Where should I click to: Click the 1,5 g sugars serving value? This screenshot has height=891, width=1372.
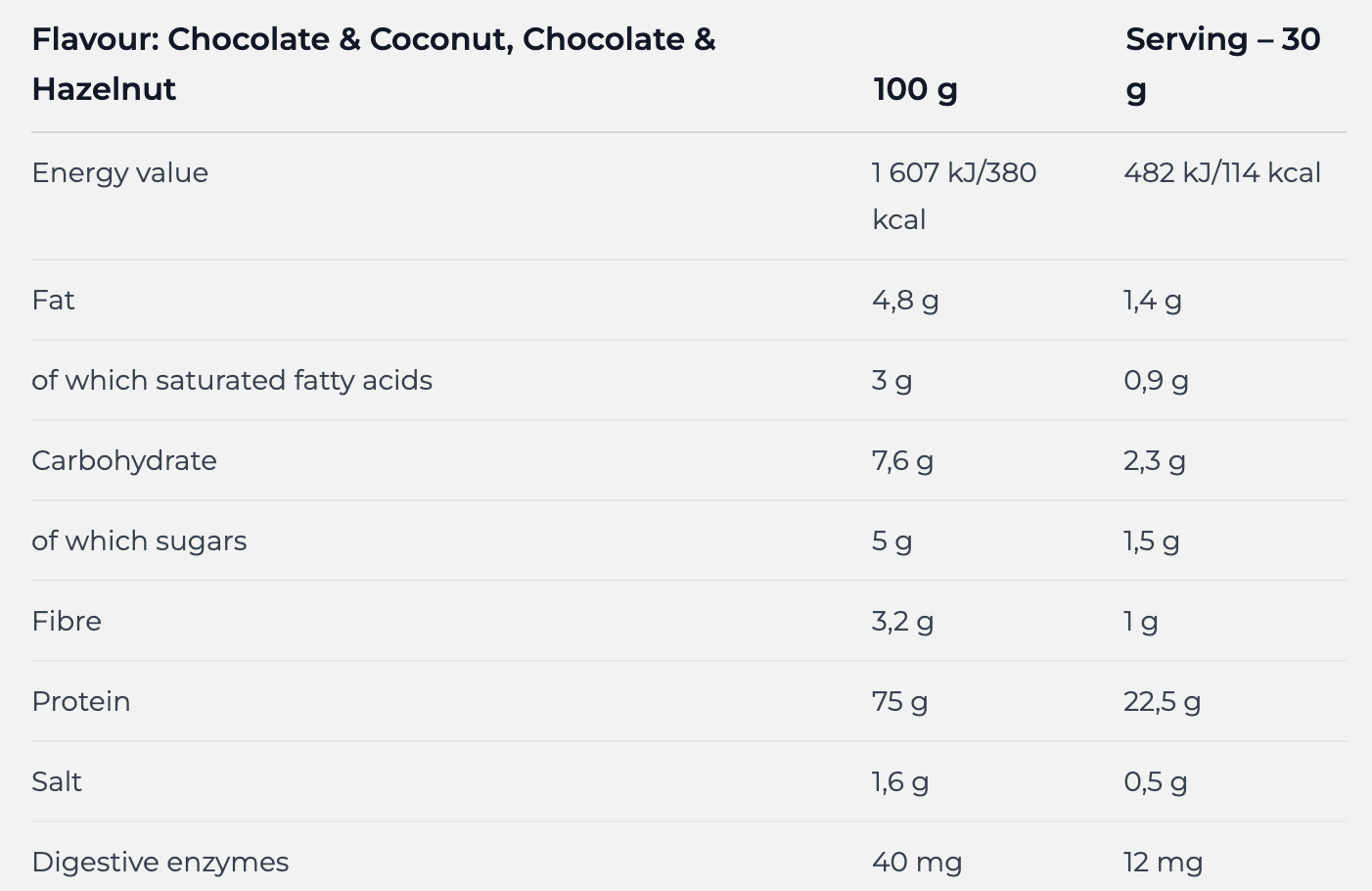click(1151, 540)
